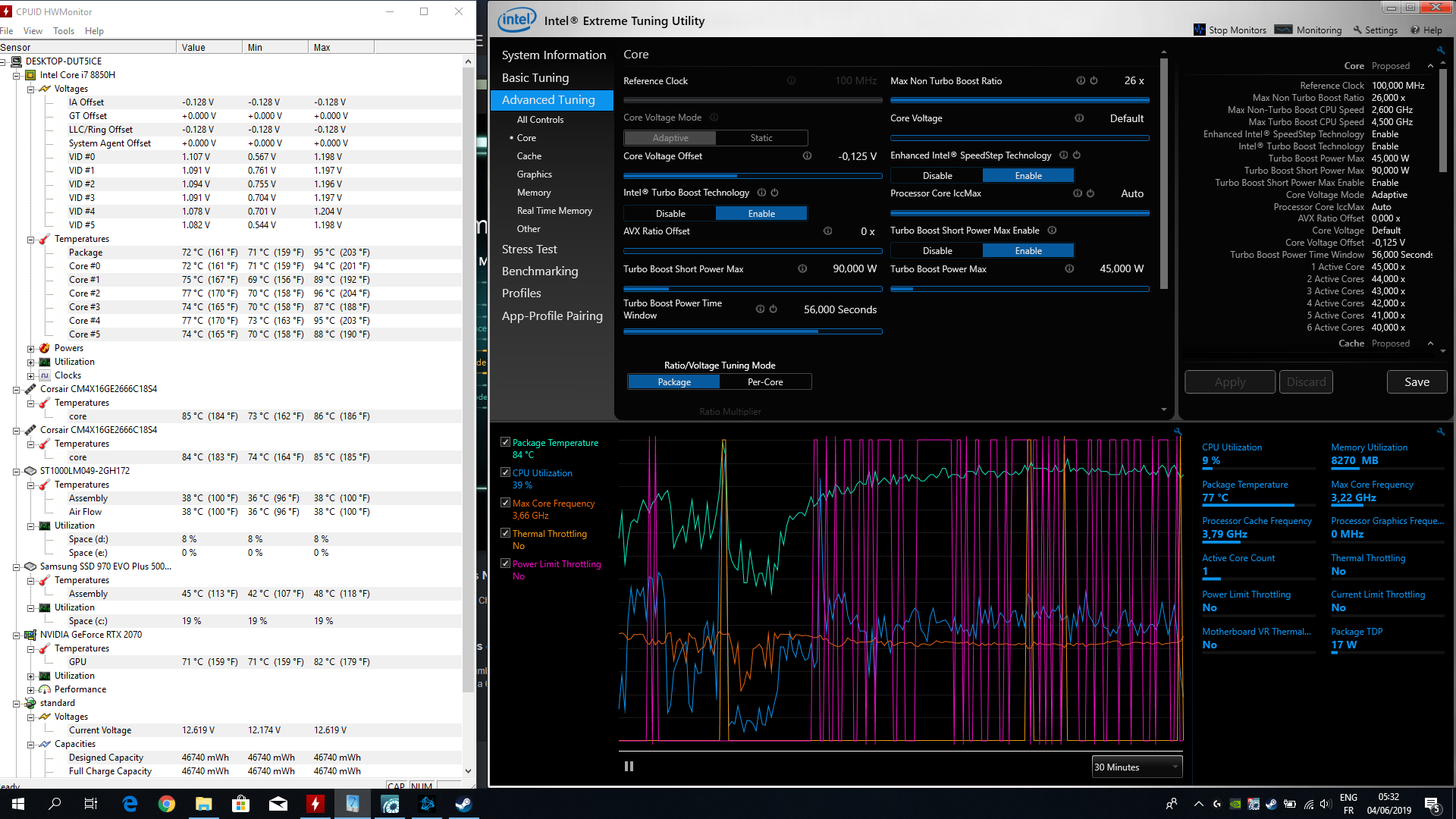The image size is (1456, 819).
Task: Open Windows Start menu
Action: [18, 804]
